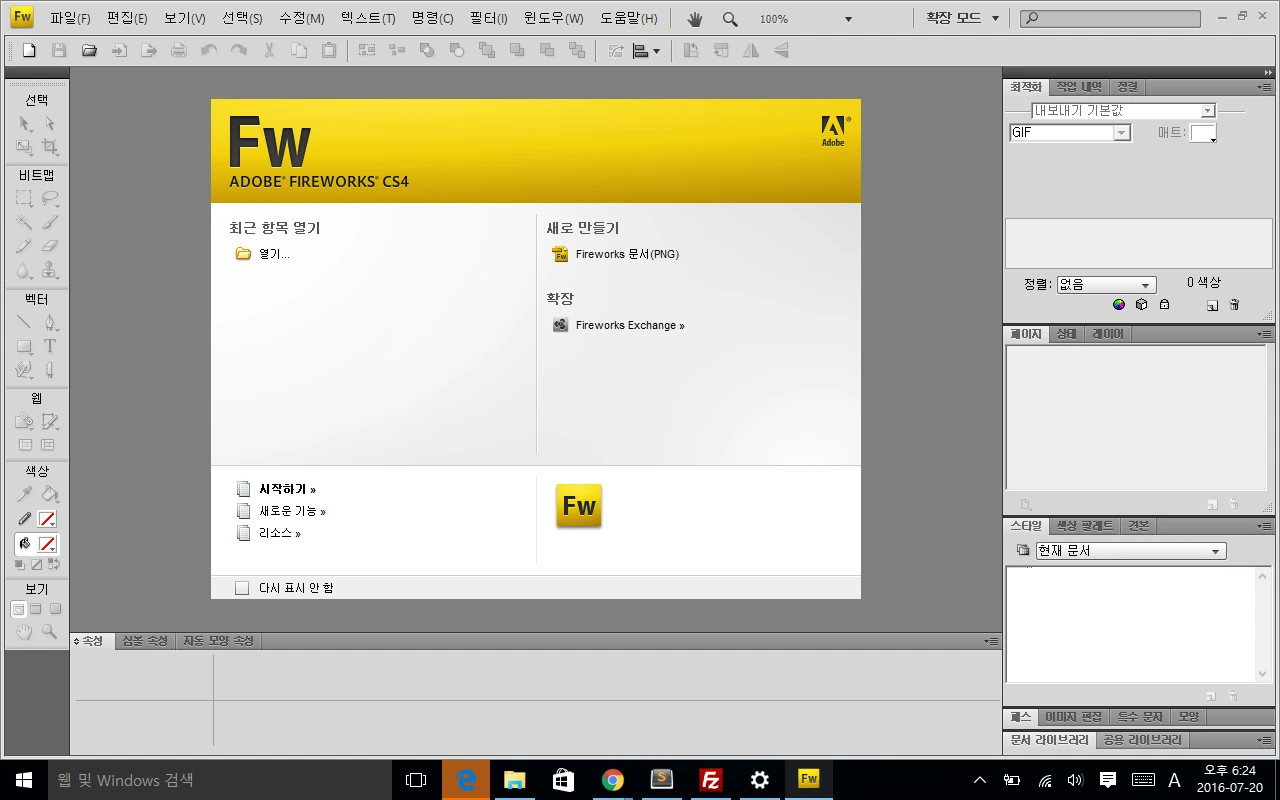This screenshot has height=800, width=1280.
Task: Activate the Magic Wand tool
Action: 24,222
